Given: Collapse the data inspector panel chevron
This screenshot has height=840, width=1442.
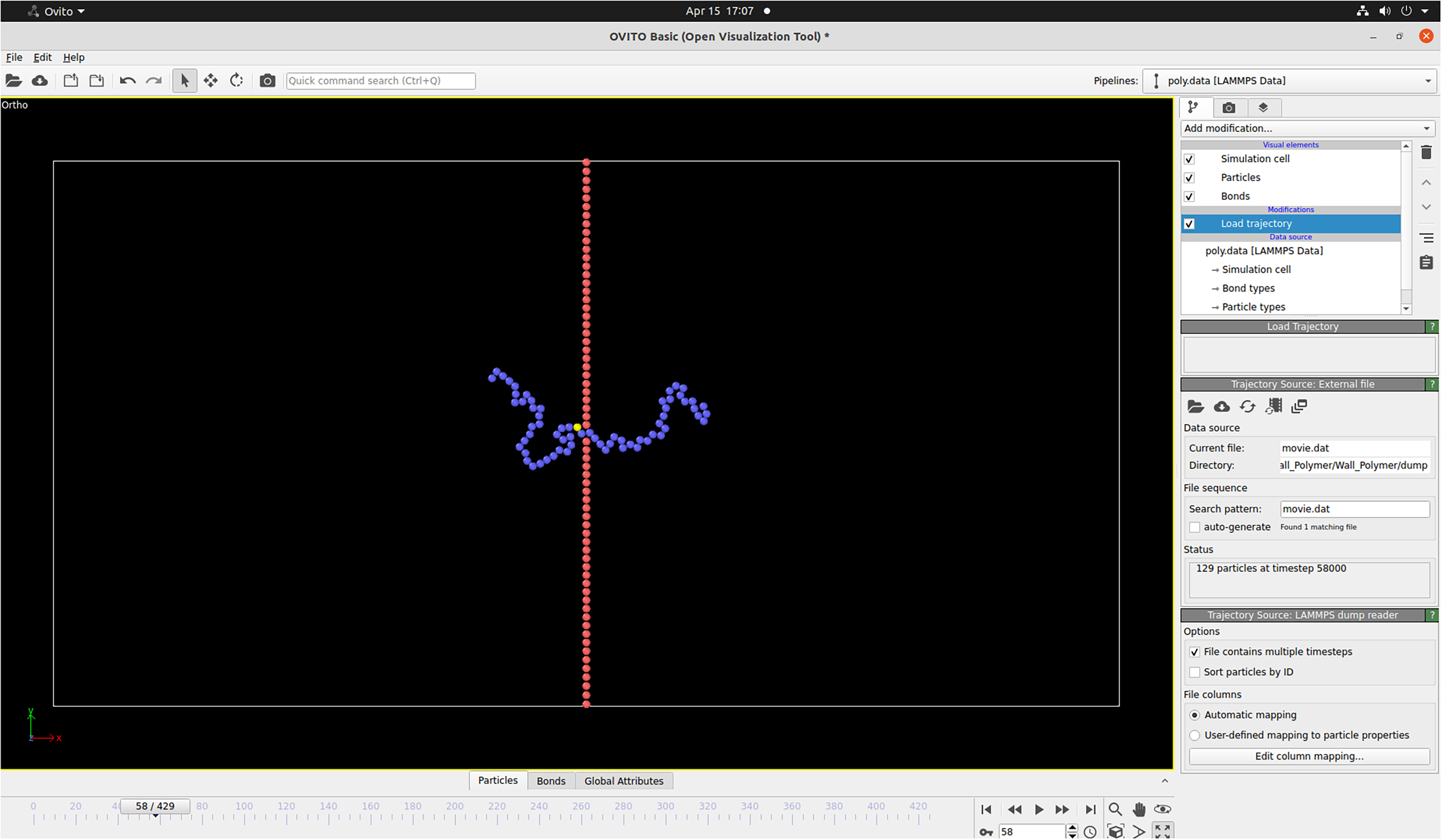Looking at the screenshot, I should click(1164, 781).
